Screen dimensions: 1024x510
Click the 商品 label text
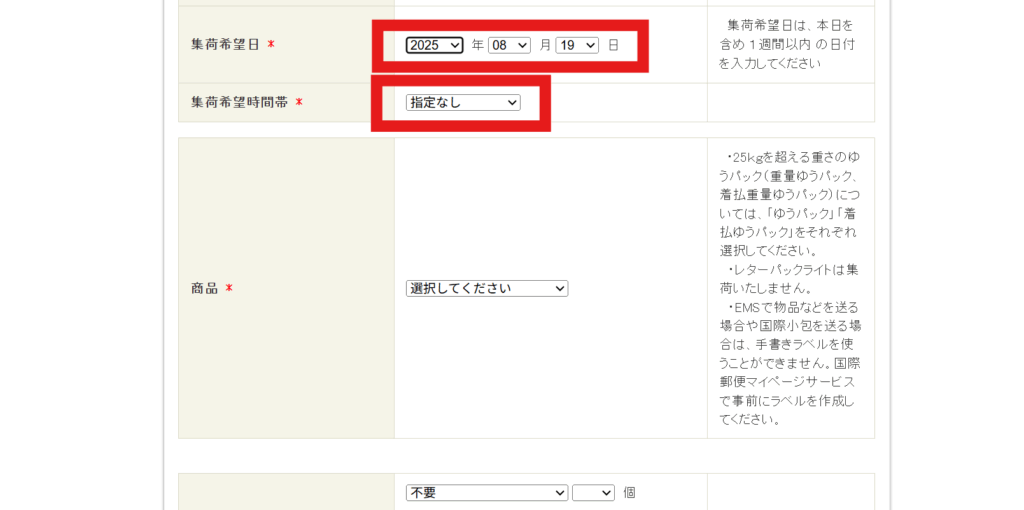tap(204, 289)
